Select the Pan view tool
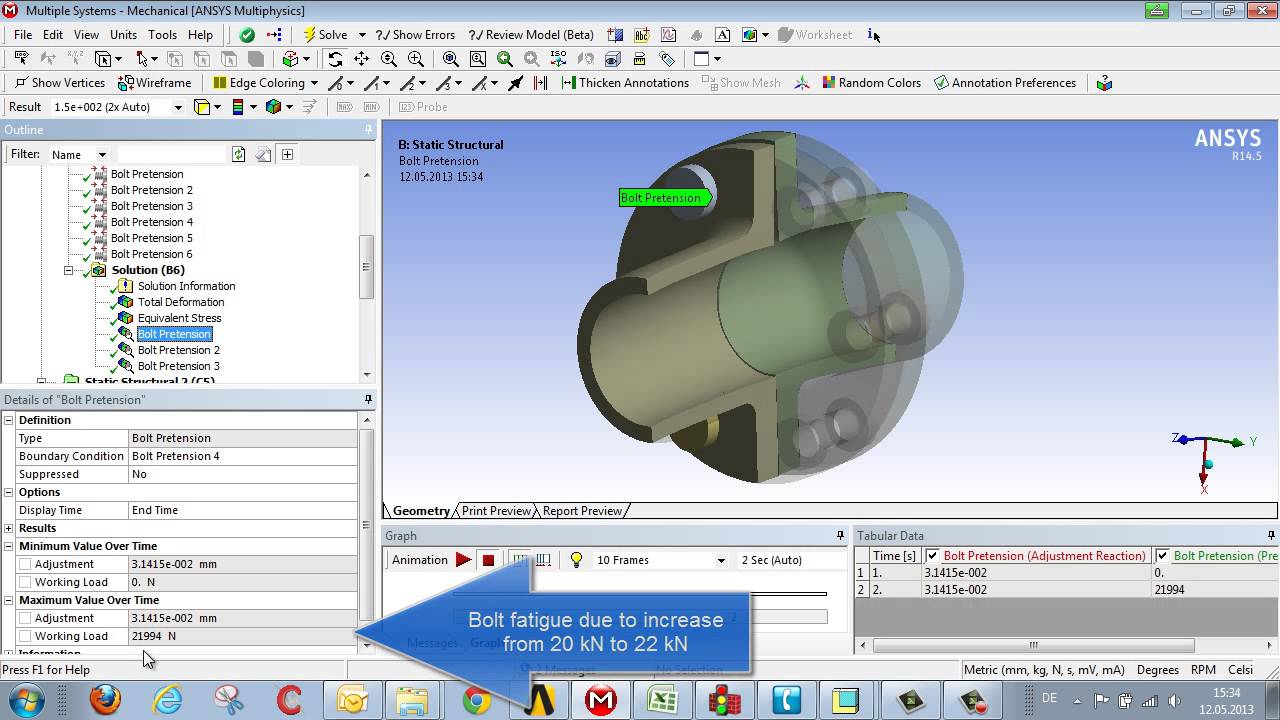Viewport: 1280px width, 720px height. tap(362, 59)
